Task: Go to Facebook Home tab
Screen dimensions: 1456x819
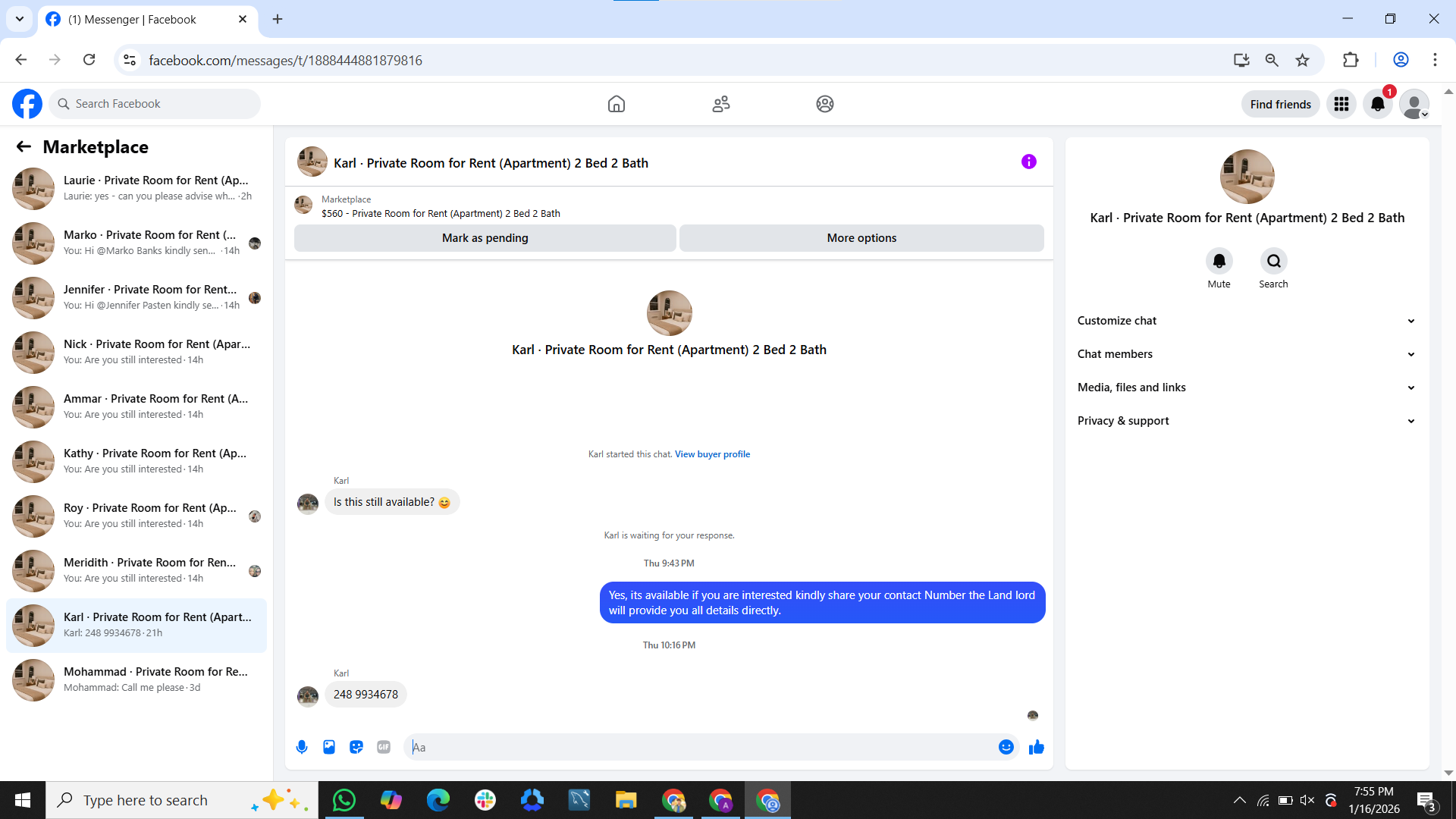Action: click(617, 104)
